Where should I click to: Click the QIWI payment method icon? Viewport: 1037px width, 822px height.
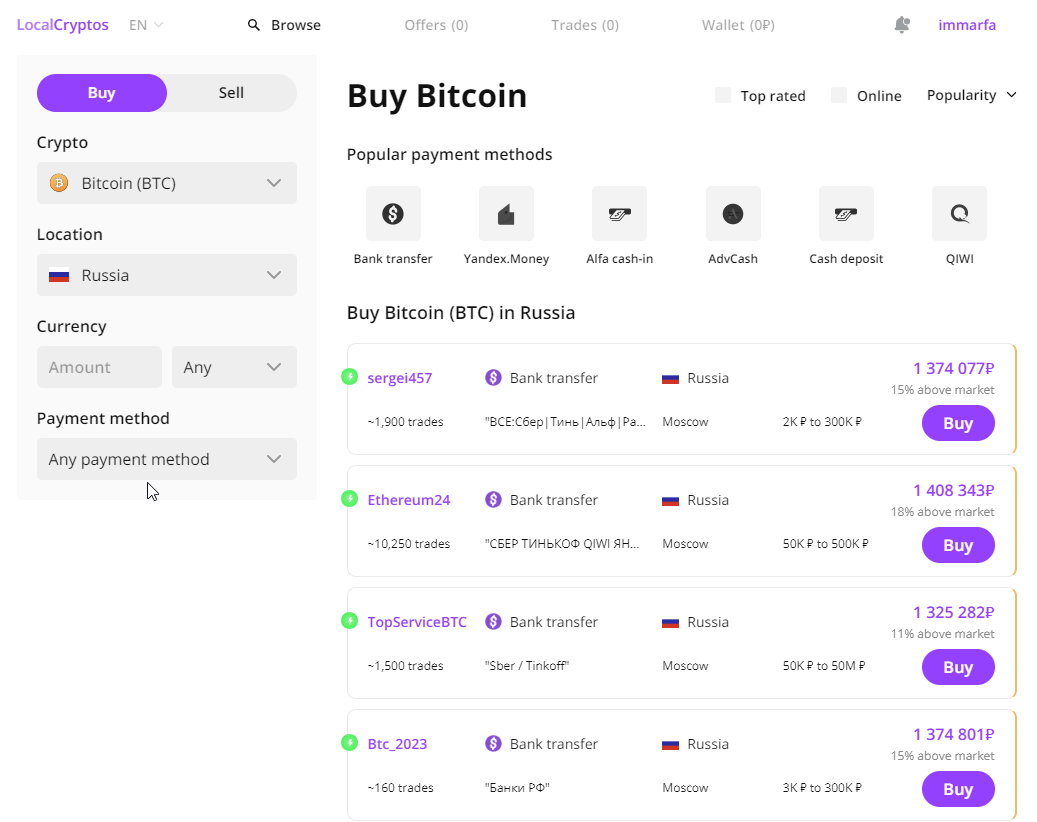tap(959, 213)
